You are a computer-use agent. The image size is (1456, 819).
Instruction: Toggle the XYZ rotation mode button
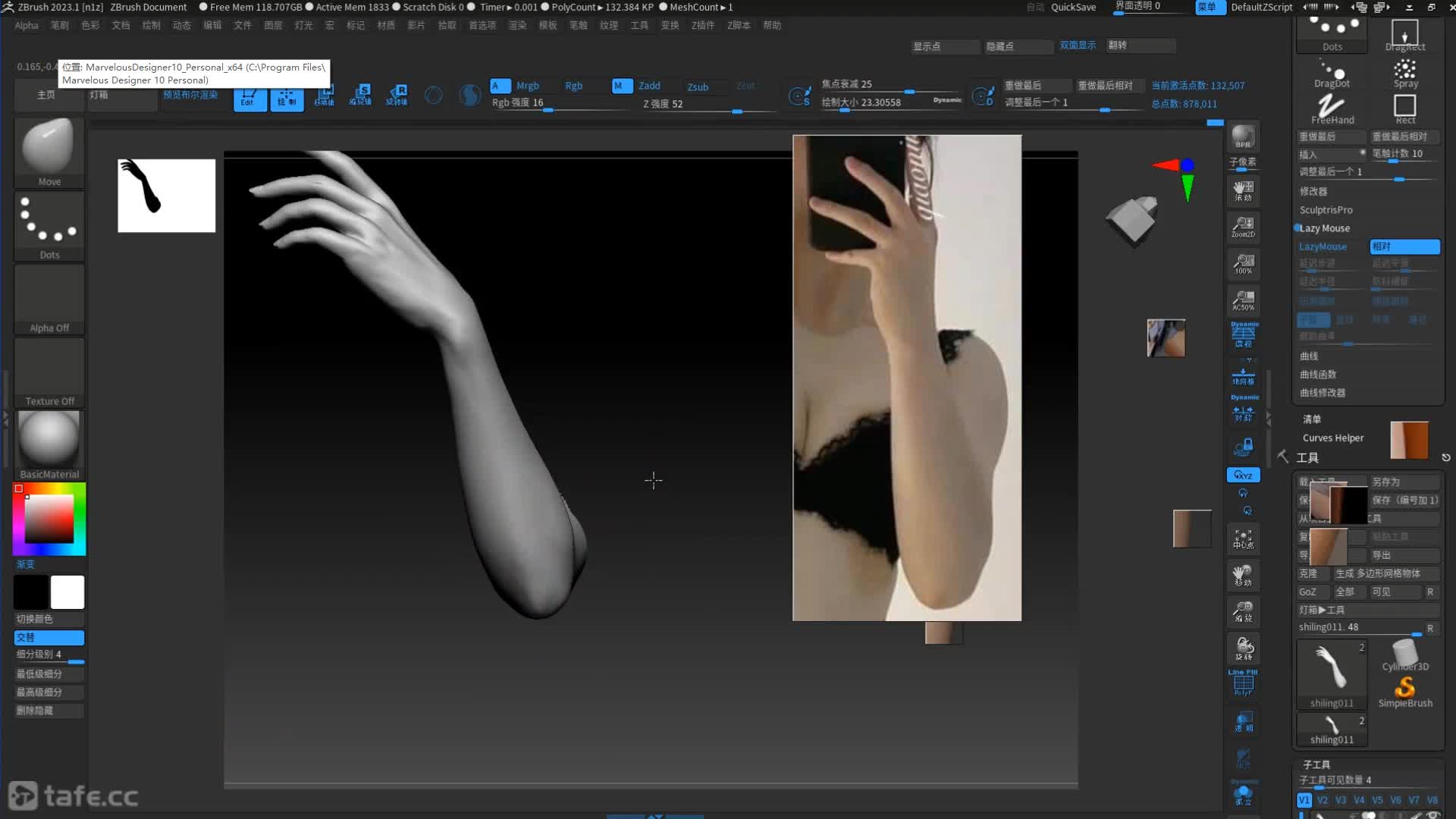1243,475
